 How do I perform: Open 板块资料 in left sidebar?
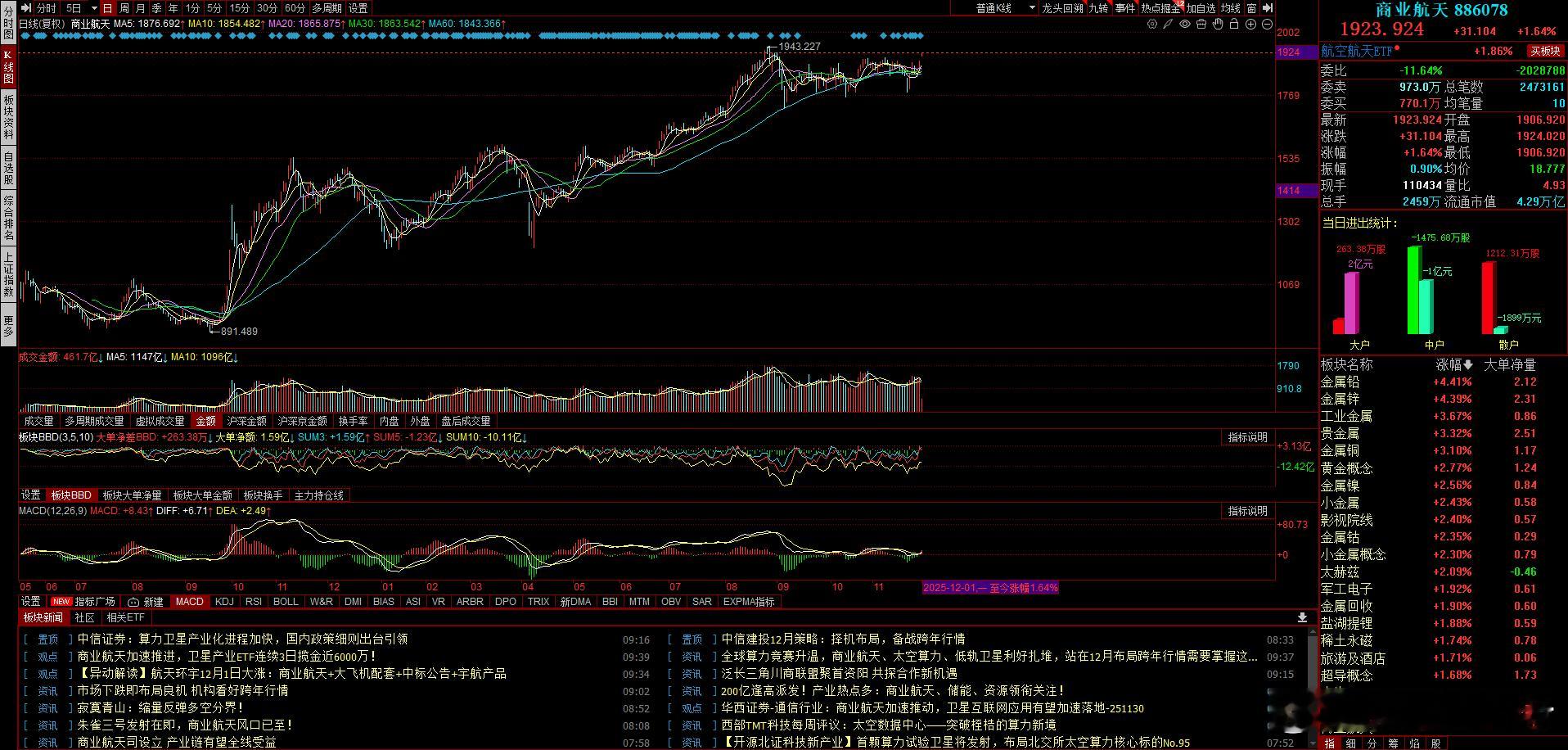coord(8,117)
